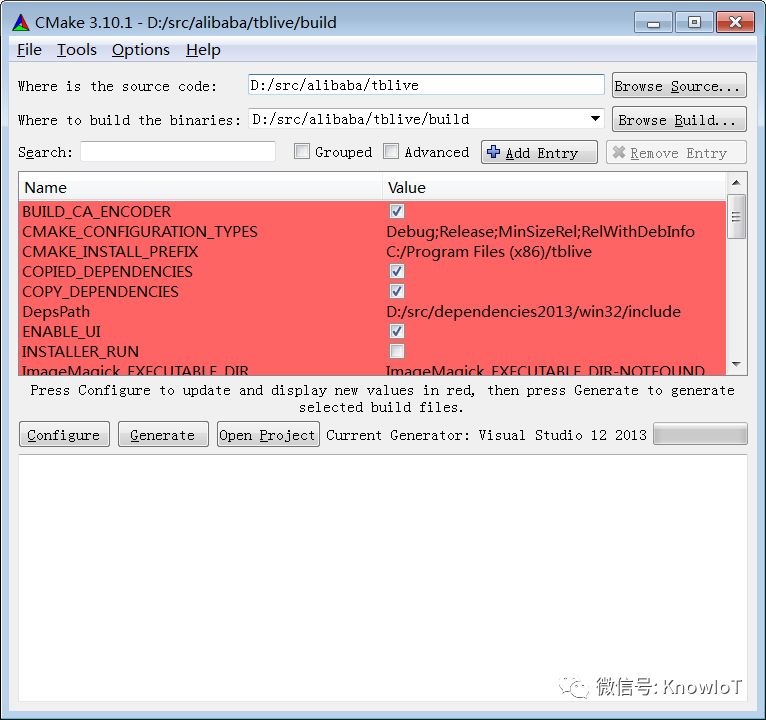Expand the build binaries path dropdown
The height and width of the screenshot is (720, 766).
595,119
